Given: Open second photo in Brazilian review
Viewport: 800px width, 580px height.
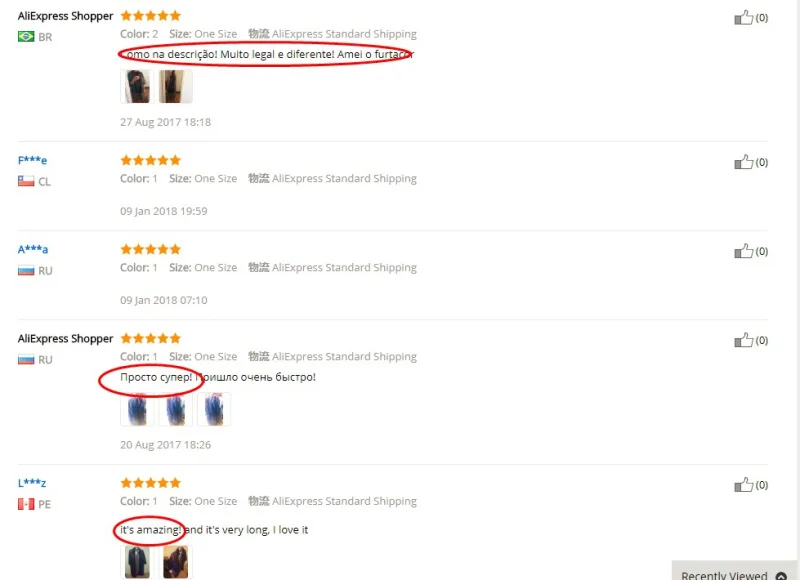Looking at the screenshot, I should (176, 86).
